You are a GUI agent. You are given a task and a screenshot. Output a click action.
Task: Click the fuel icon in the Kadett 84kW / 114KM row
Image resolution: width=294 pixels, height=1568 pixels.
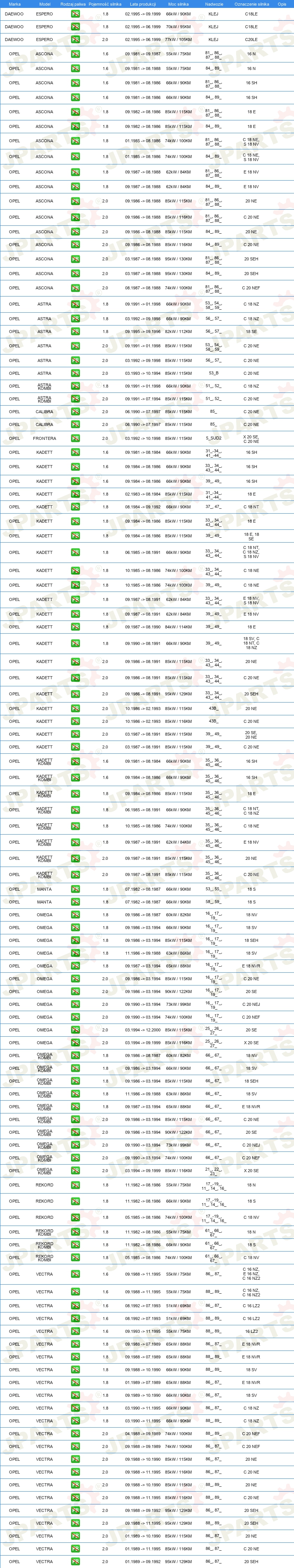tap(75, 627)
